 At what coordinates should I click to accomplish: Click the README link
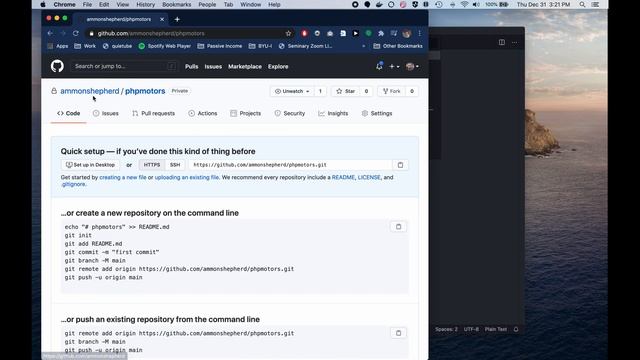[343, 177]
